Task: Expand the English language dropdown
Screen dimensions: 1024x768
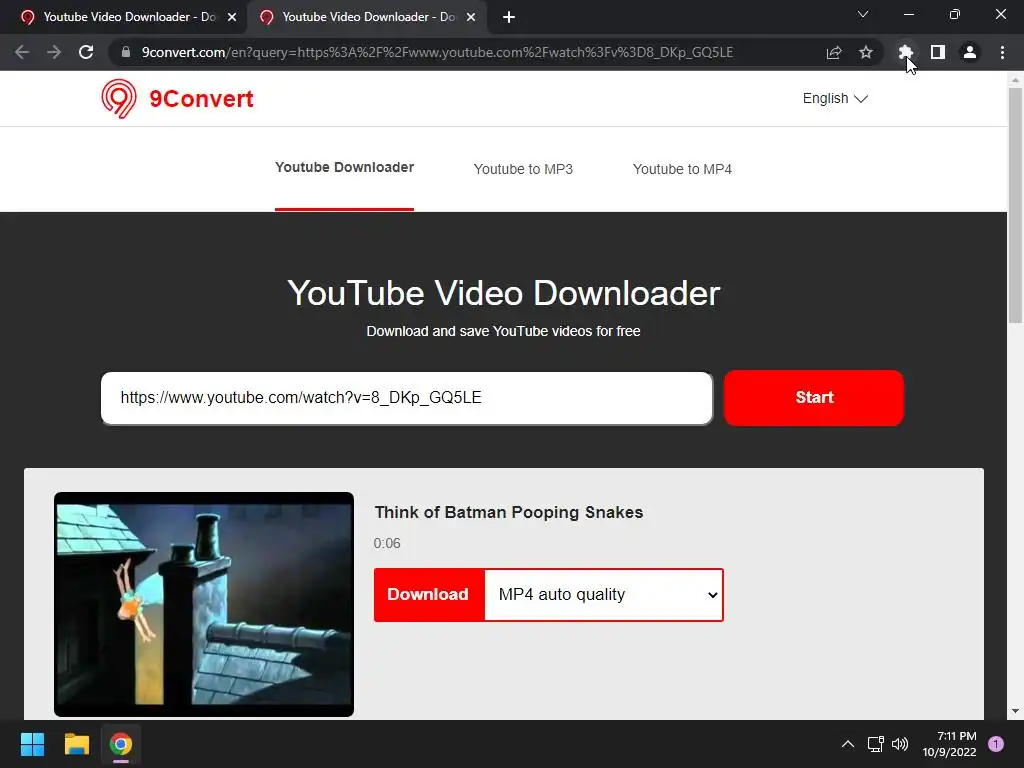Action: tap(835, 98)
